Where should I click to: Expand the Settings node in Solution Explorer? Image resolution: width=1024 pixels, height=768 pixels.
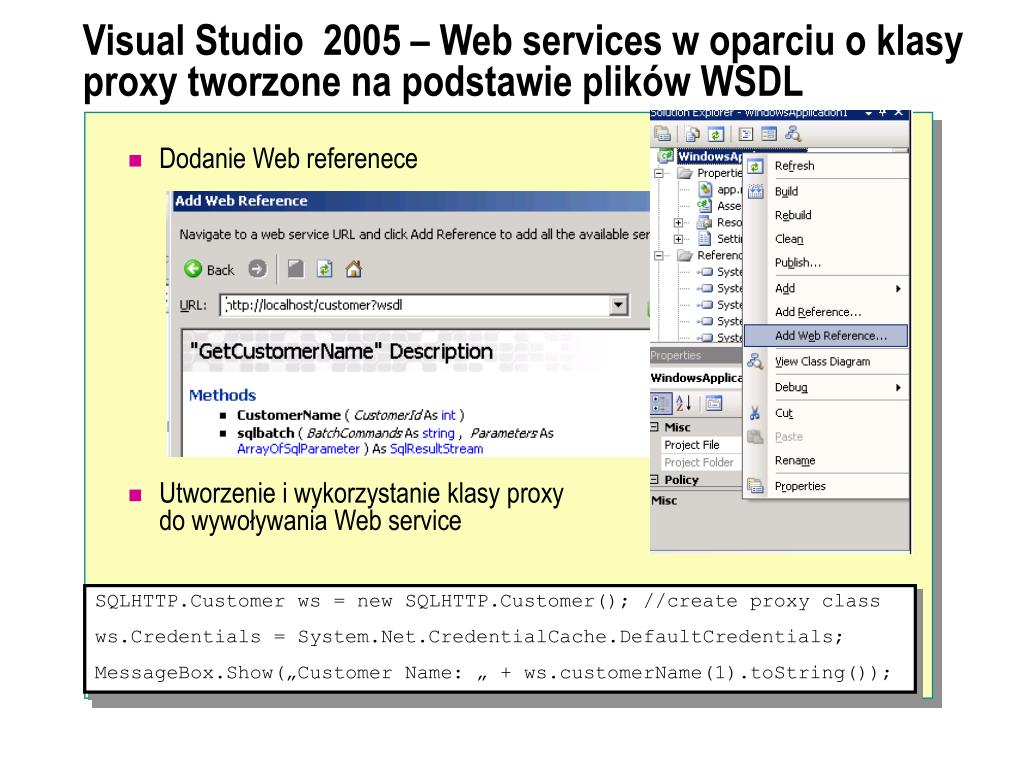(x=679, y=239)
